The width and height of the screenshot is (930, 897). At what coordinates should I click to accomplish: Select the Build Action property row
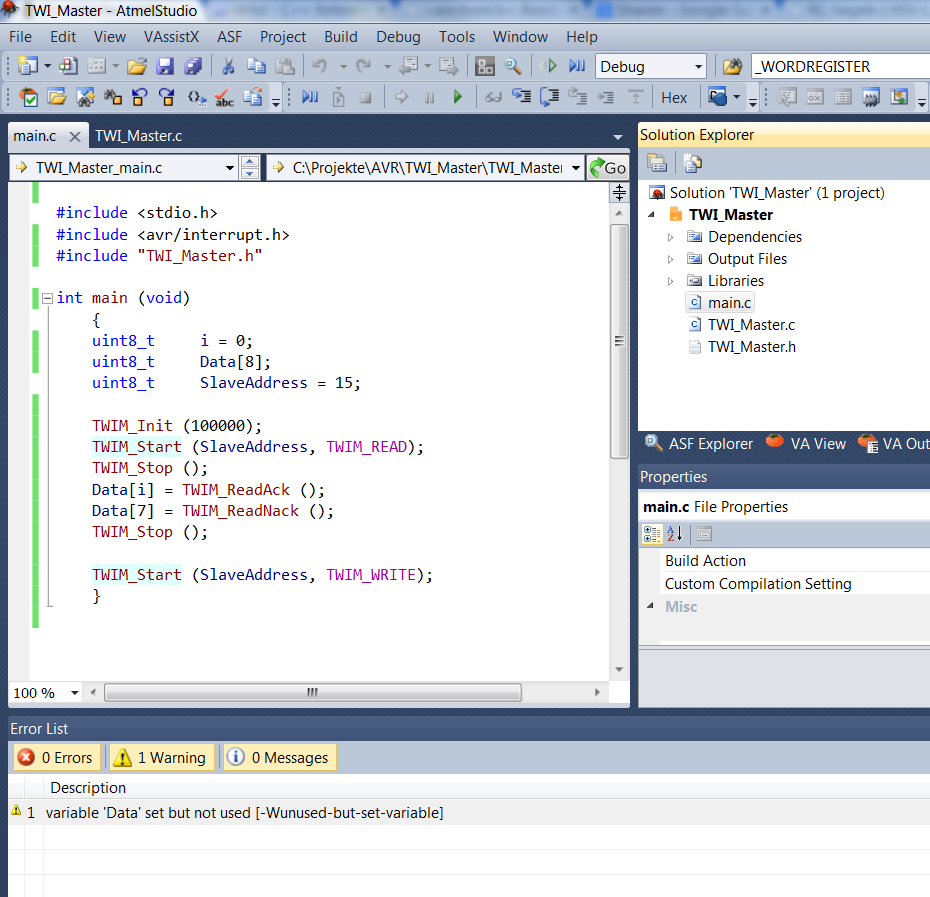[795, 561]
